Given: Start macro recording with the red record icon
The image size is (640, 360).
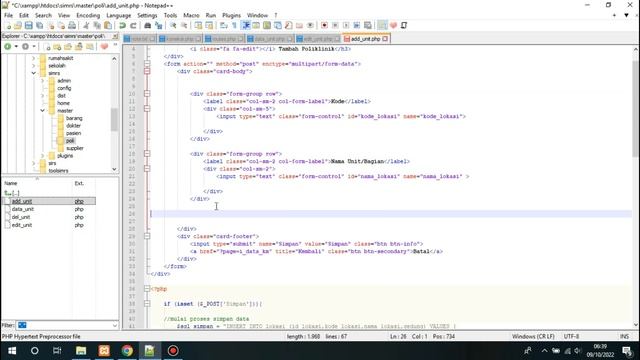Looking at the screenshot, I should click(x=324, y=25).
